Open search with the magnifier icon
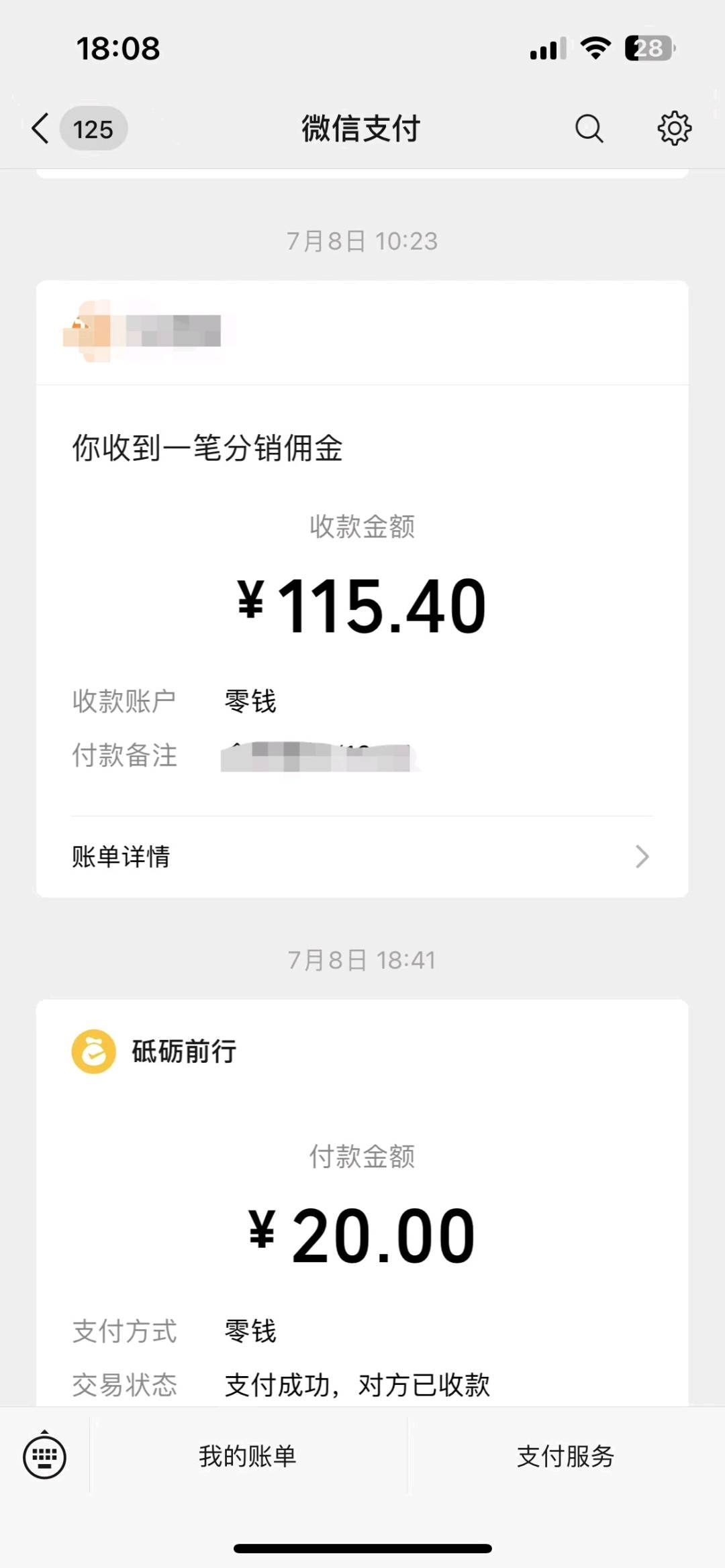 point(589,128)
